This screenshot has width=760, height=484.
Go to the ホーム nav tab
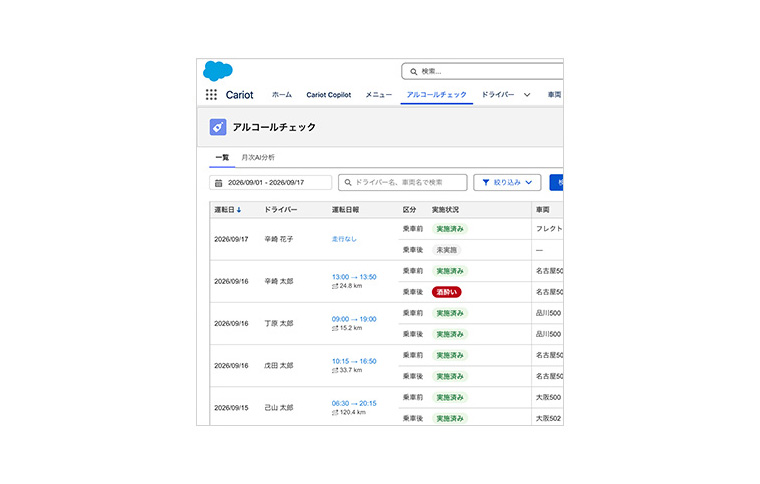[x=282, y=95]
